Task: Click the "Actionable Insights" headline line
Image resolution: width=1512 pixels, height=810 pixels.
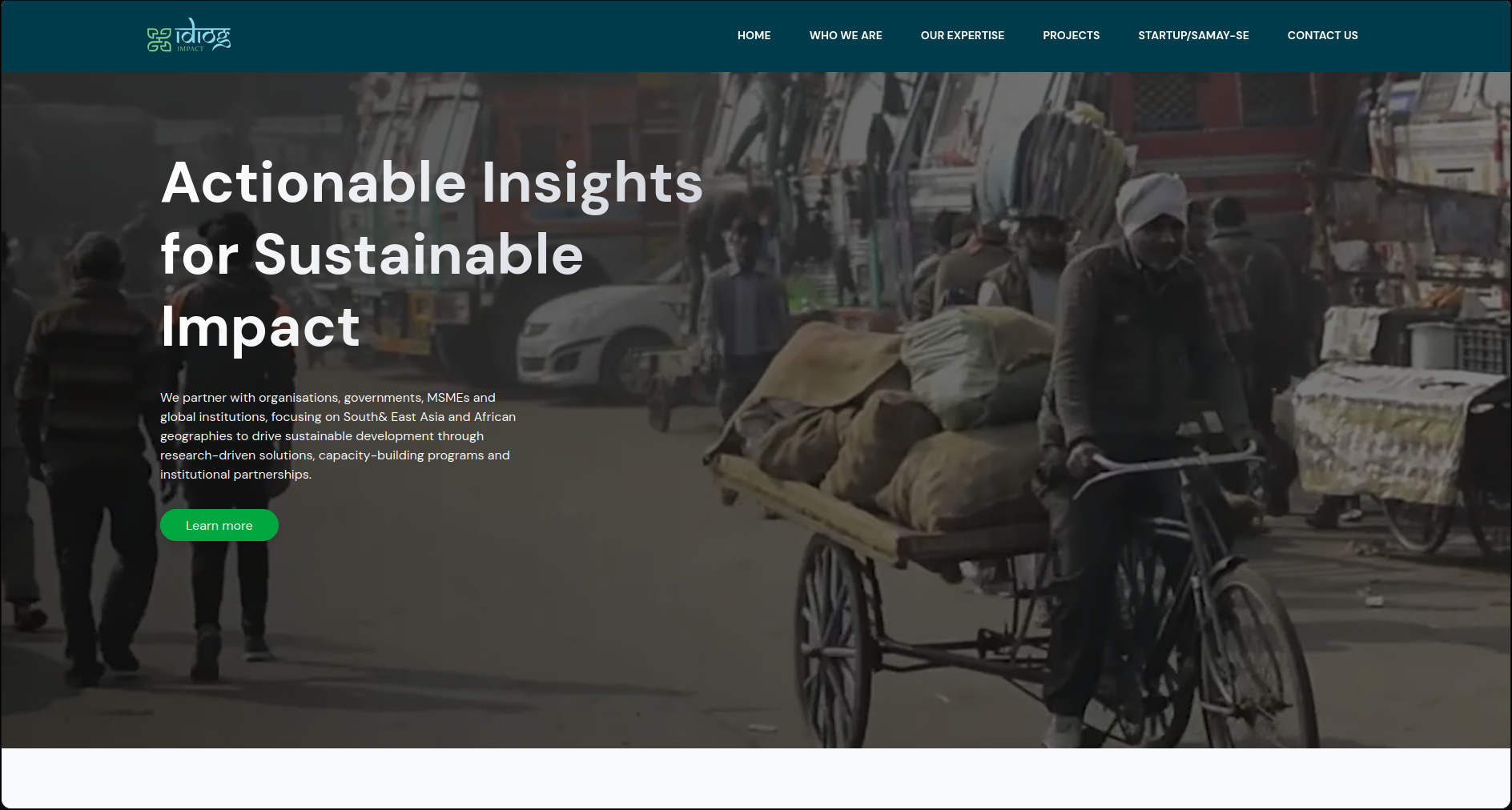Action: (x=432, y=184)
